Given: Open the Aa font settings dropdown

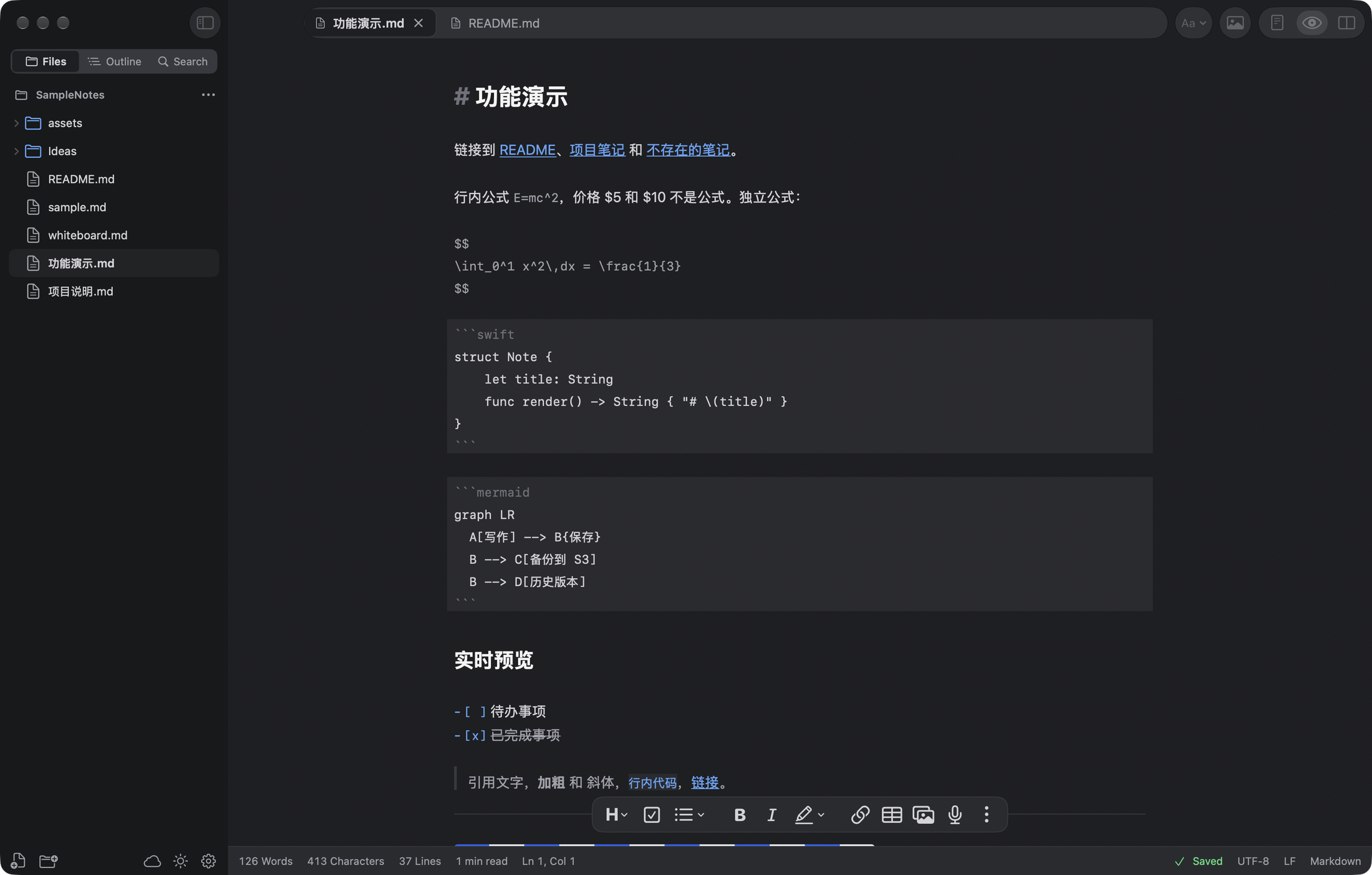Looking at the screenshot, I should pyautogui.click(x=1193, y=23).
